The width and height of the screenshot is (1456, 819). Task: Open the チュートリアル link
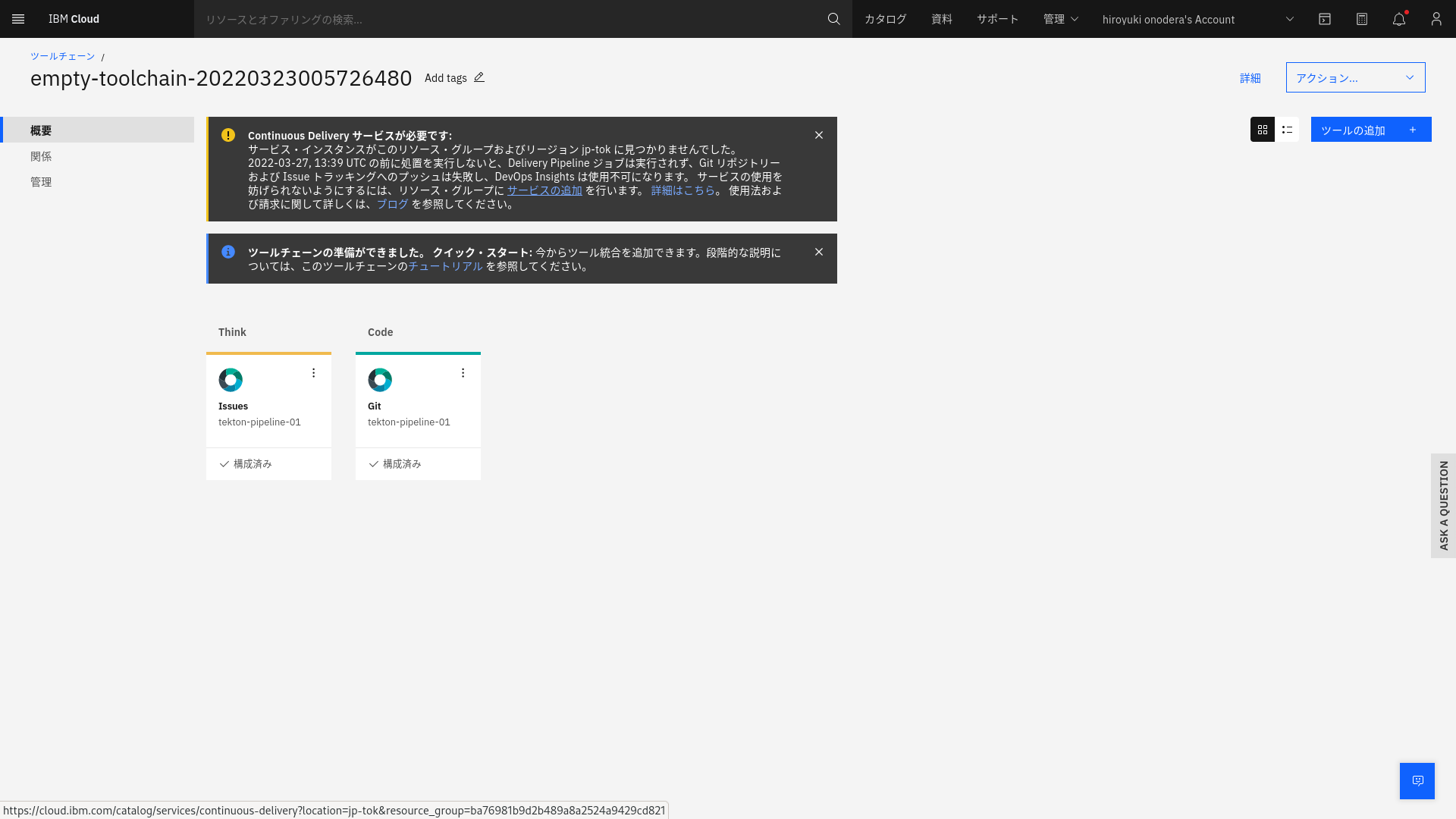click(445, 266)
